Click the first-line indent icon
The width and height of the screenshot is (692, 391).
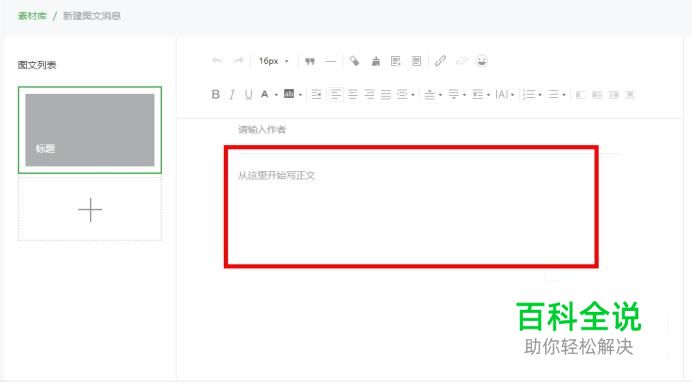[316, 94]
